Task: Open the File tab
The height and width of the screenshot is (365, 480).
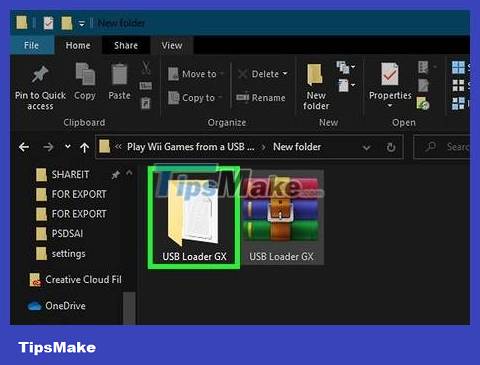Action: (32, 45)
